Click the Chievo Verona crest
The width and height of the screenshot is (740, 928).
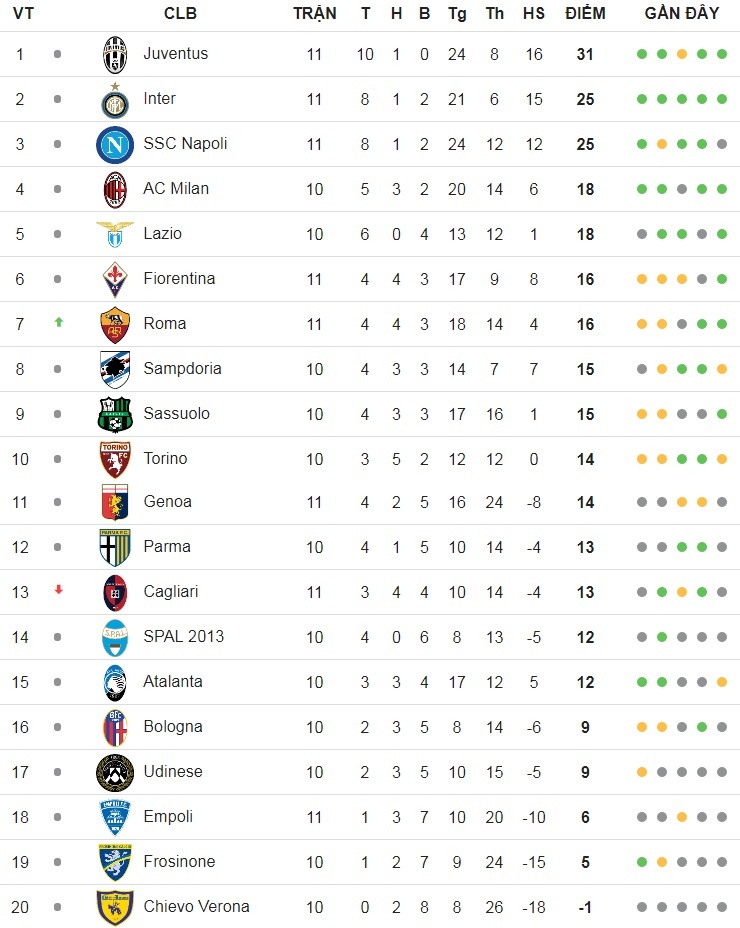coord(115,907)
